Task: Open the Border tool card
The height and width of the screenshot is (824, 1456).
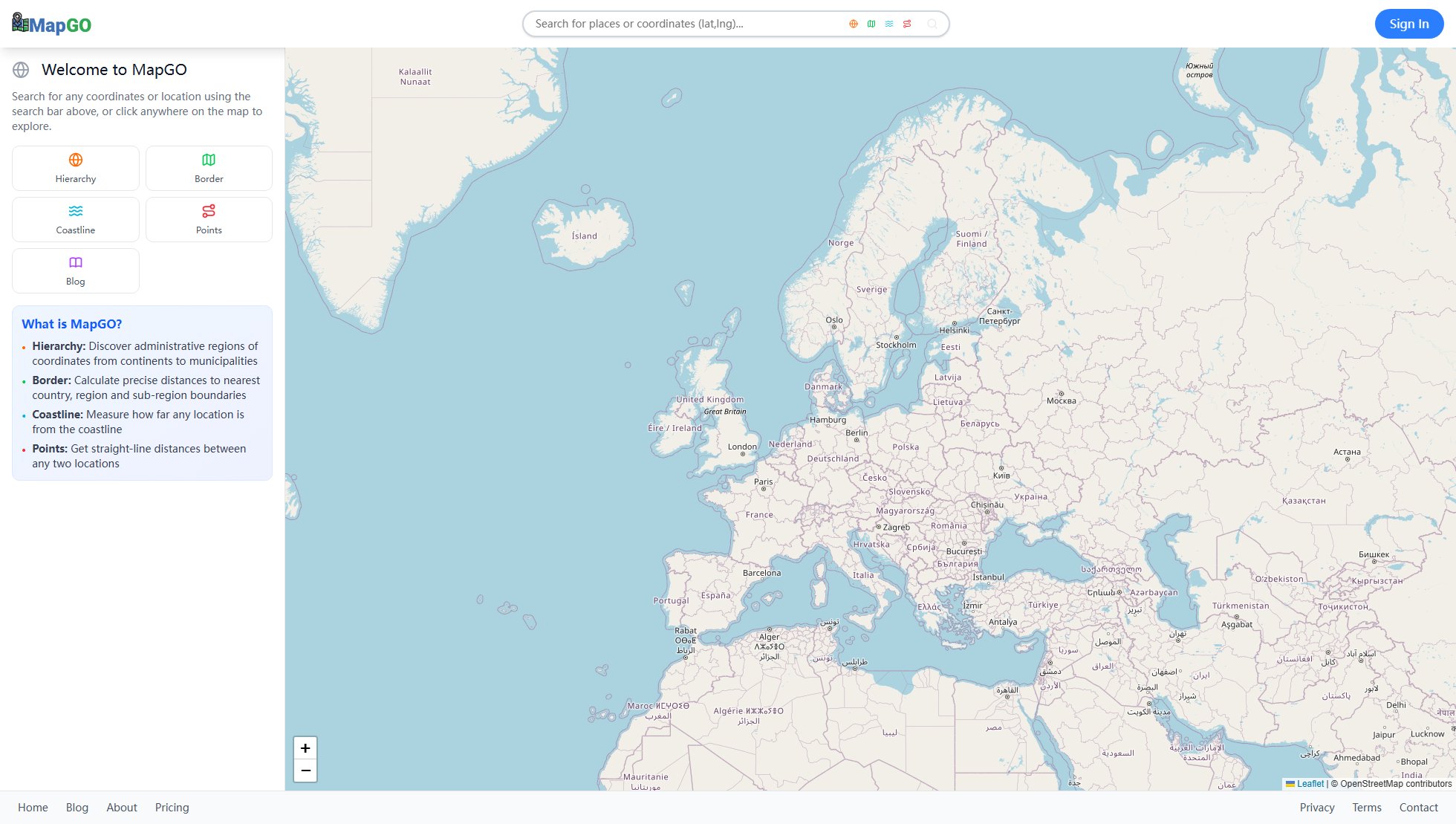Action: (209, 168)
